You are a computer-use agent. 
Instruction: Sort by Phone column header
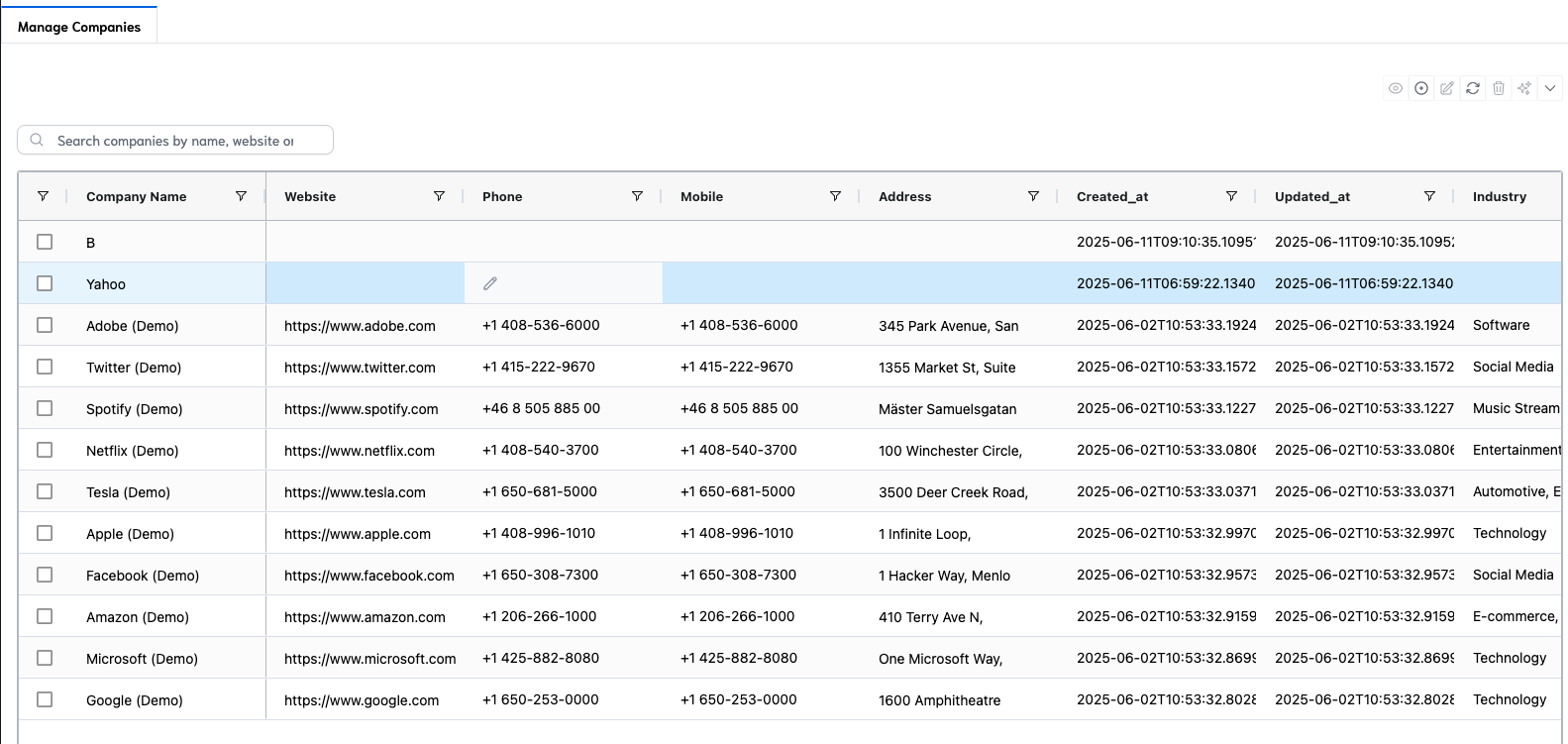502,196
